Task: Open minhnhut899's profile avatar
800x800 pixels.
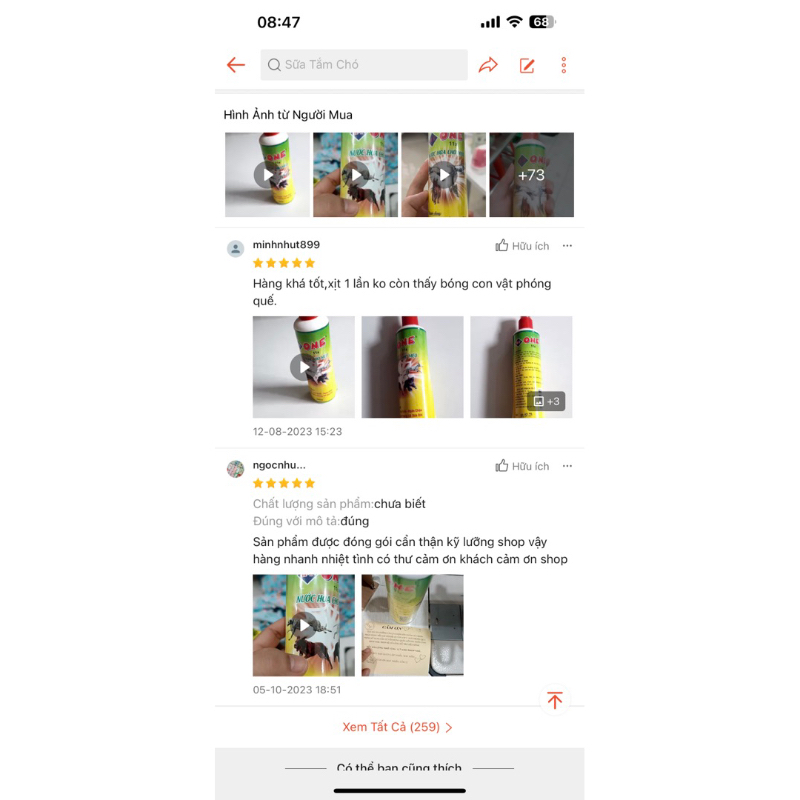Action: (235, 249)
